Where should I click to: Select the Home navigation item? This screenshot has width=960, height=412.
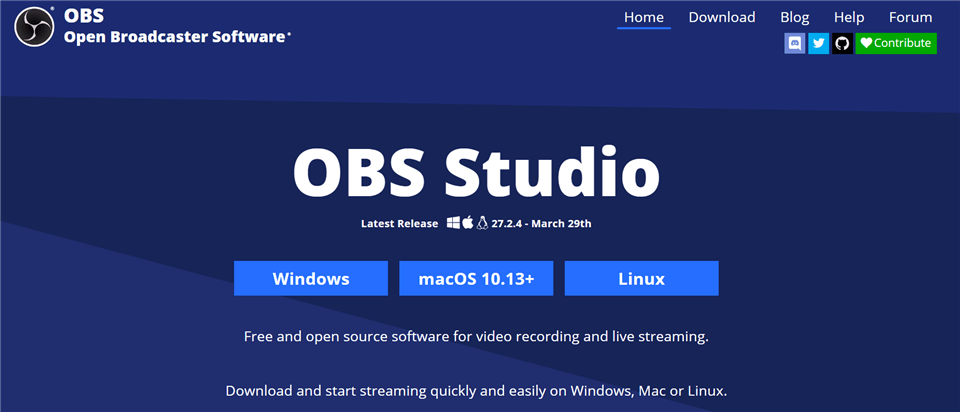click(643, 17)
